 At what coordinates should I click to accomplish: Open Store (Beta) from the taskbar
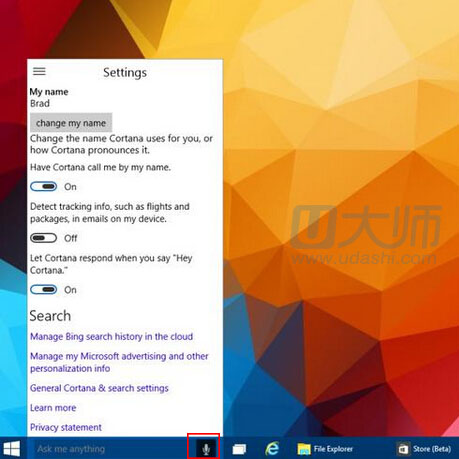tap(425, 449)
